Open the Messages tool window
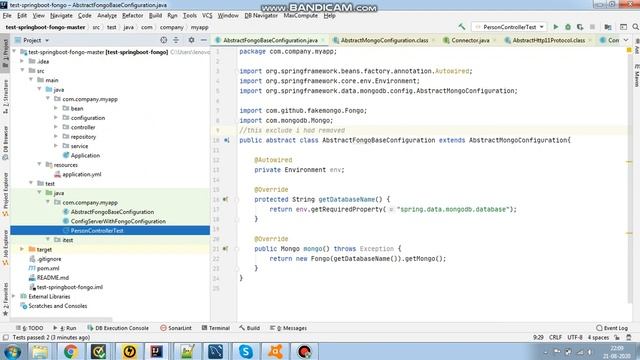Viewport: 640px width, 360px height. pos(288,328)
